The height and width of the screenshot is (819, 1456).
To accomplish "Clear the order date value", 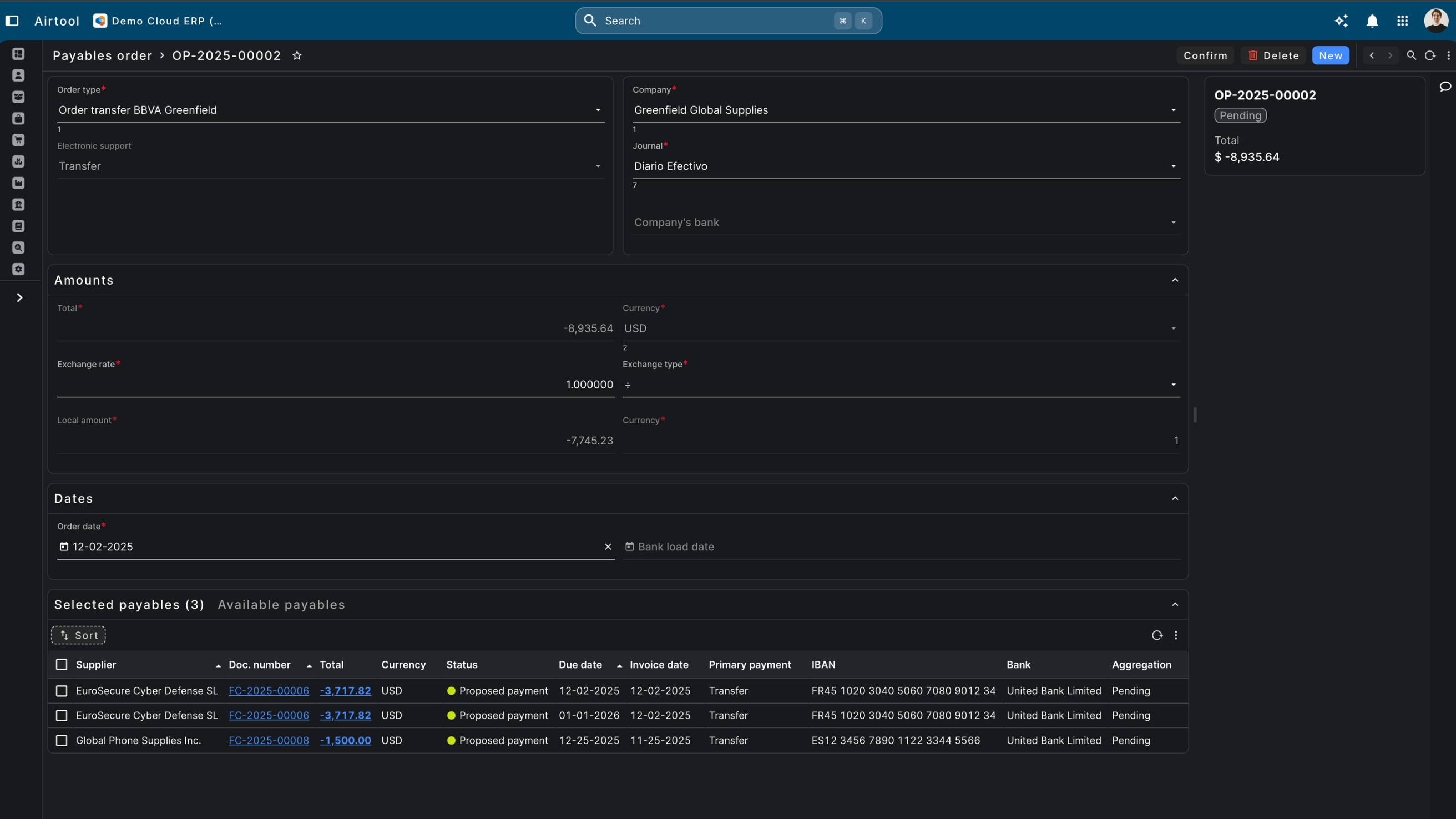I will point(608,547).
